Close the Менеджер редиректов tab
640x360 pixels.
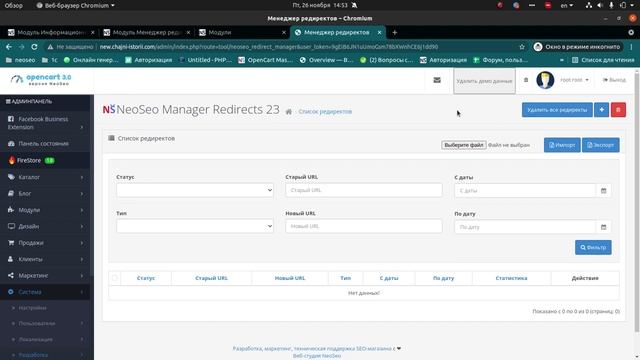(x=379, y=32)
